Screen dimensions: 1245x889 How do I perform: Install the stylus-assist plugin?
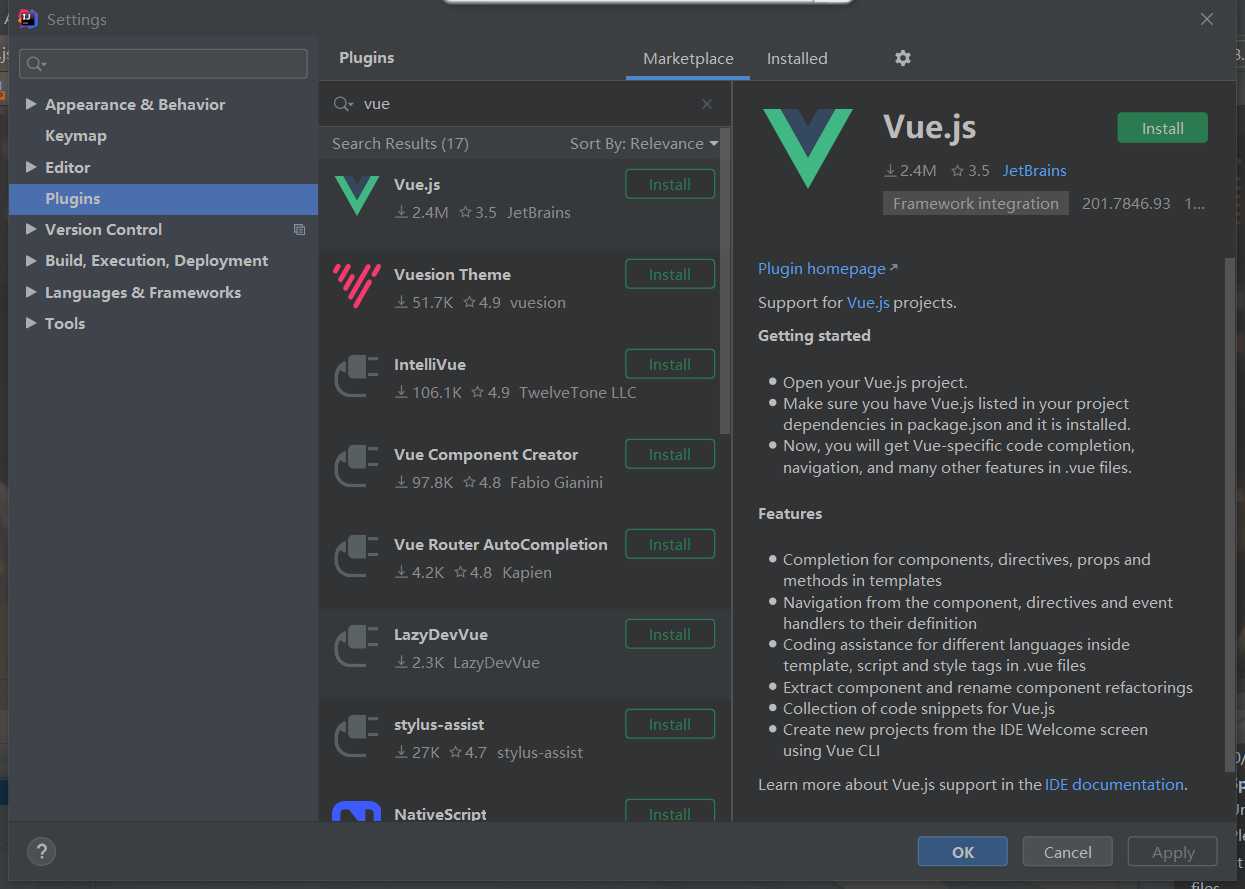coord(670,725)
